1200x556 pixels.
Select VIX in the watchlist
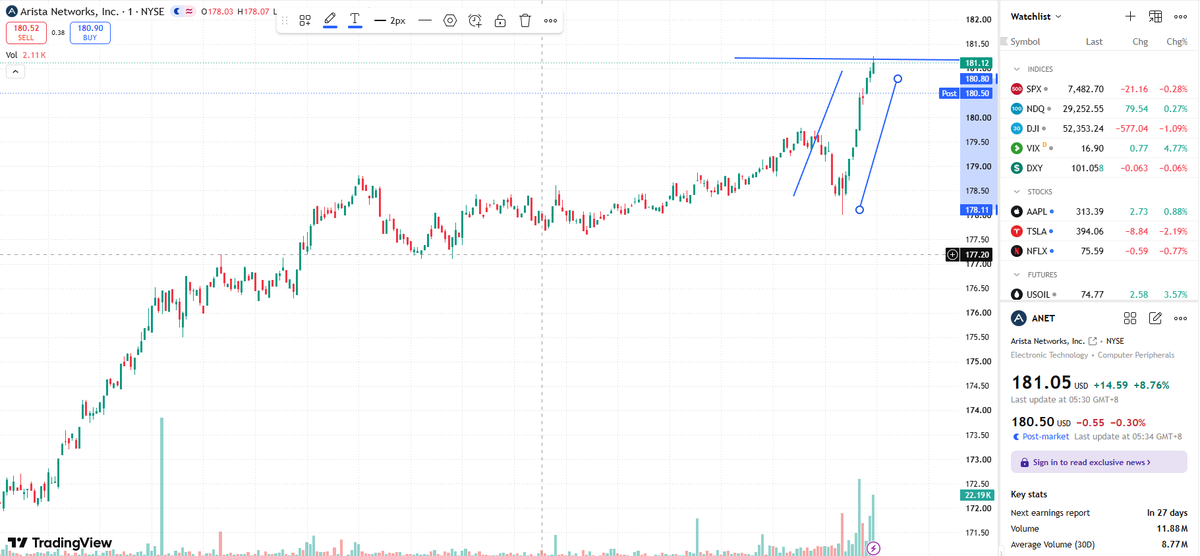[1099, 148]
